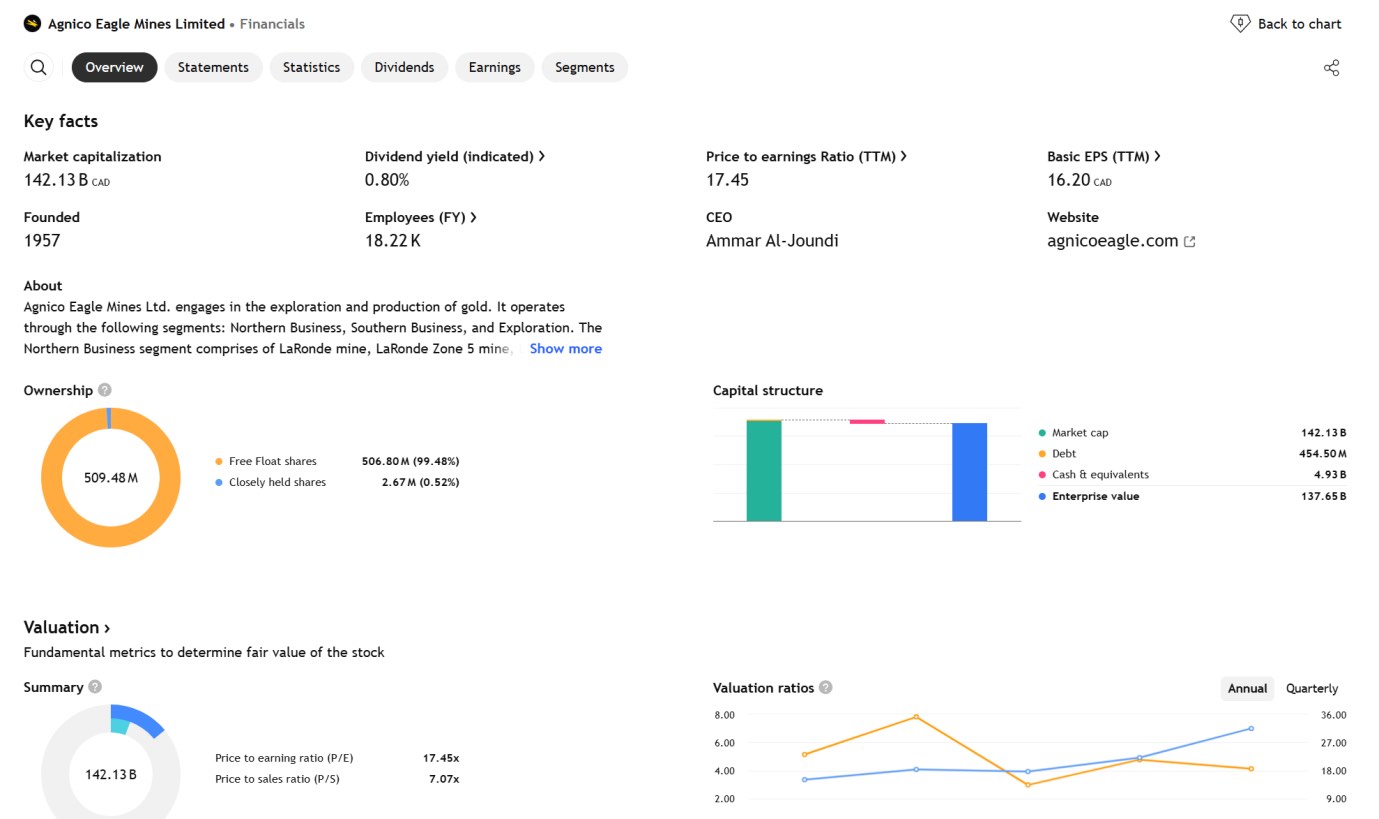Viewport: 1379px width, 819px height.
Task: Click the Price to earning ratio (P/E) row label
Action: coord(284,758)
